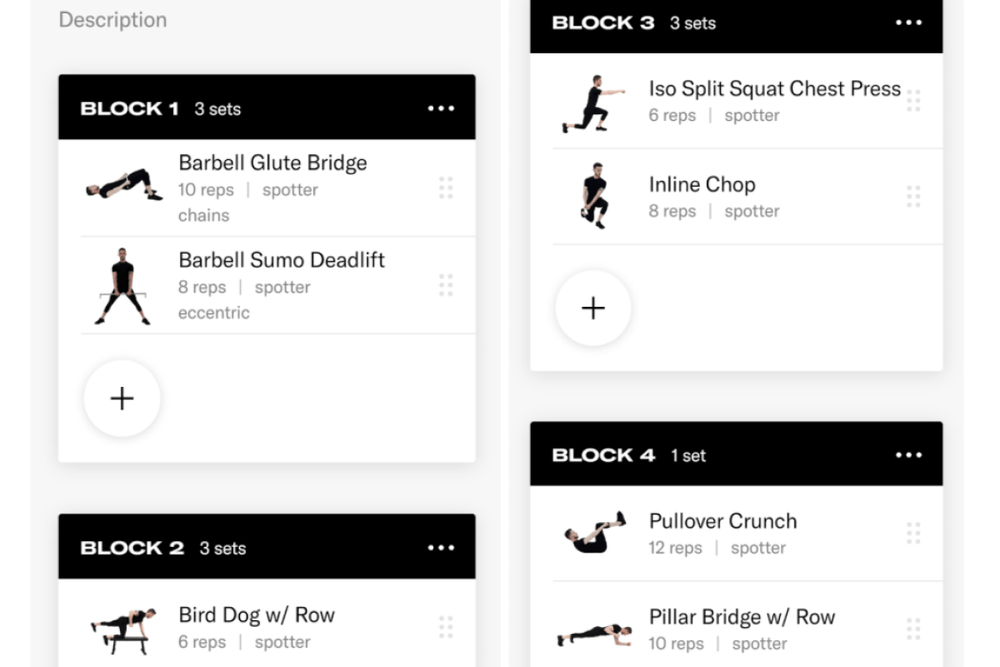The width and height of the screenshot is (1000, 667).
Task: Toggle the chains modifier on Barbell Glute Bridge
Action: (204, 215)
